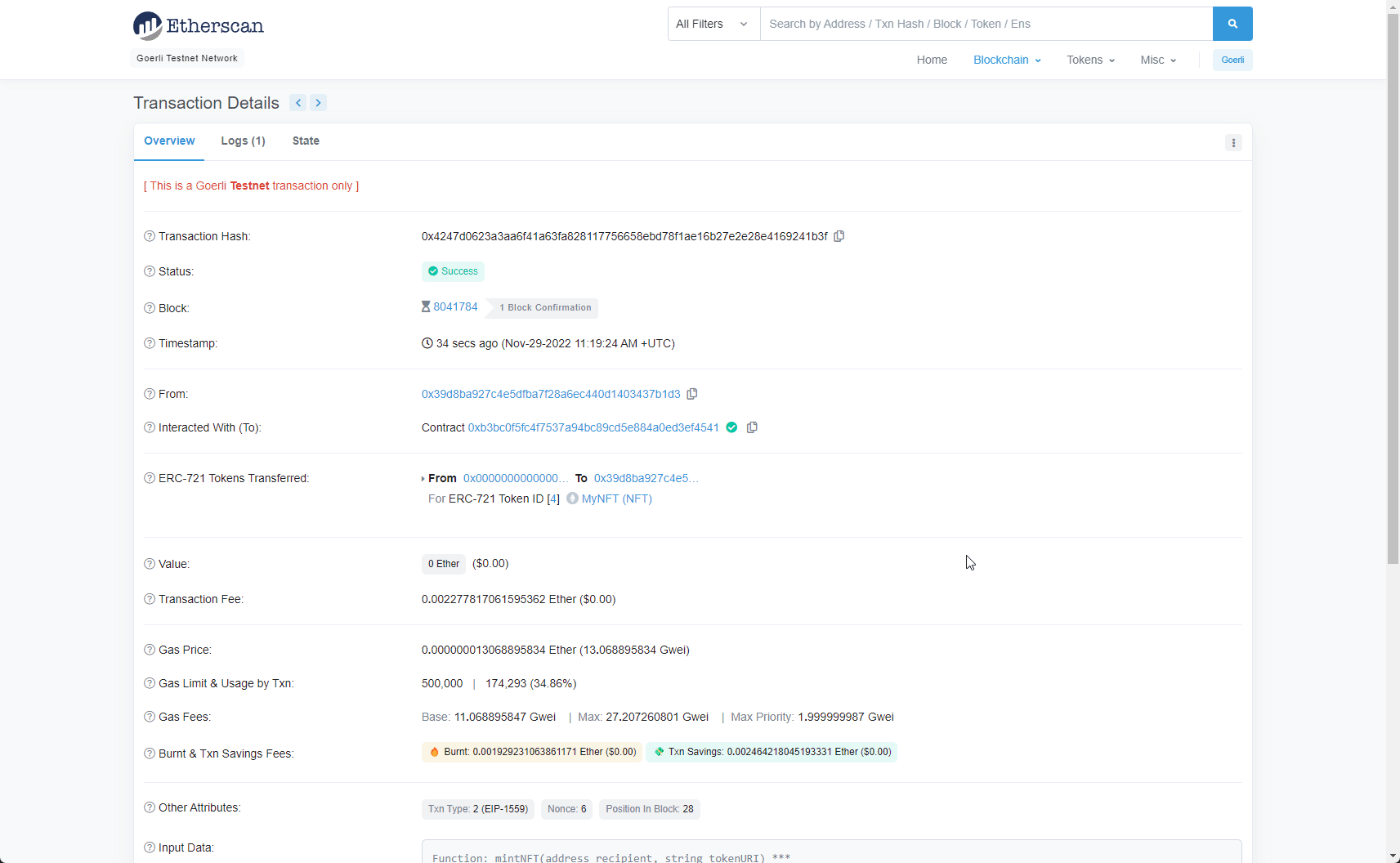Switch to the Logs tab
Screen dimensions: 1400x863
click(243, 141)
